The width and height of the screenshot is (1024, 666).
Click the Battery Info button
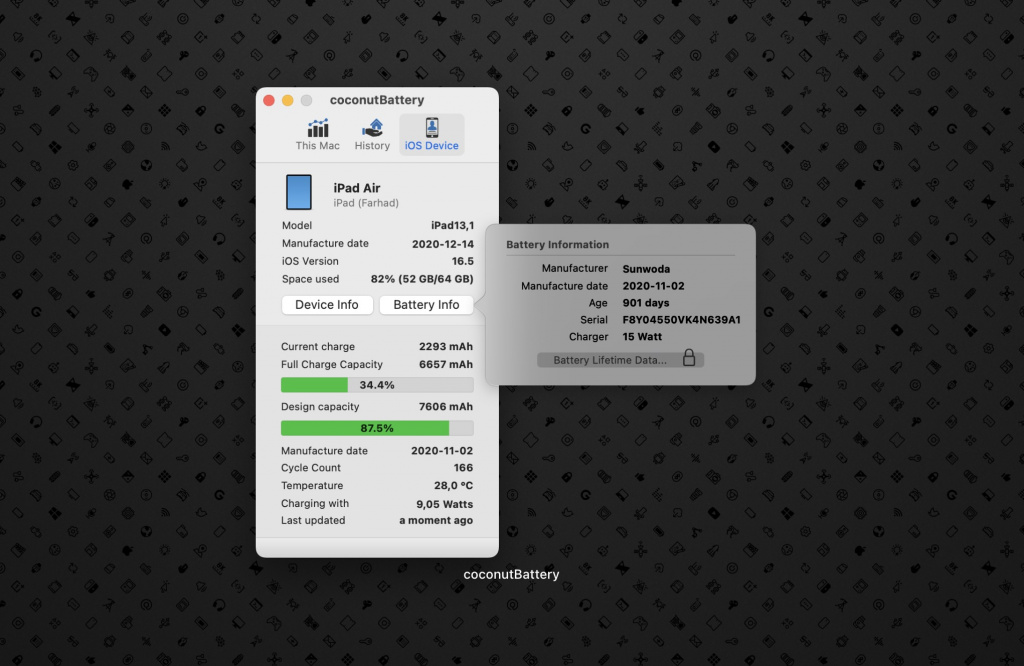(x=426, y=305)
